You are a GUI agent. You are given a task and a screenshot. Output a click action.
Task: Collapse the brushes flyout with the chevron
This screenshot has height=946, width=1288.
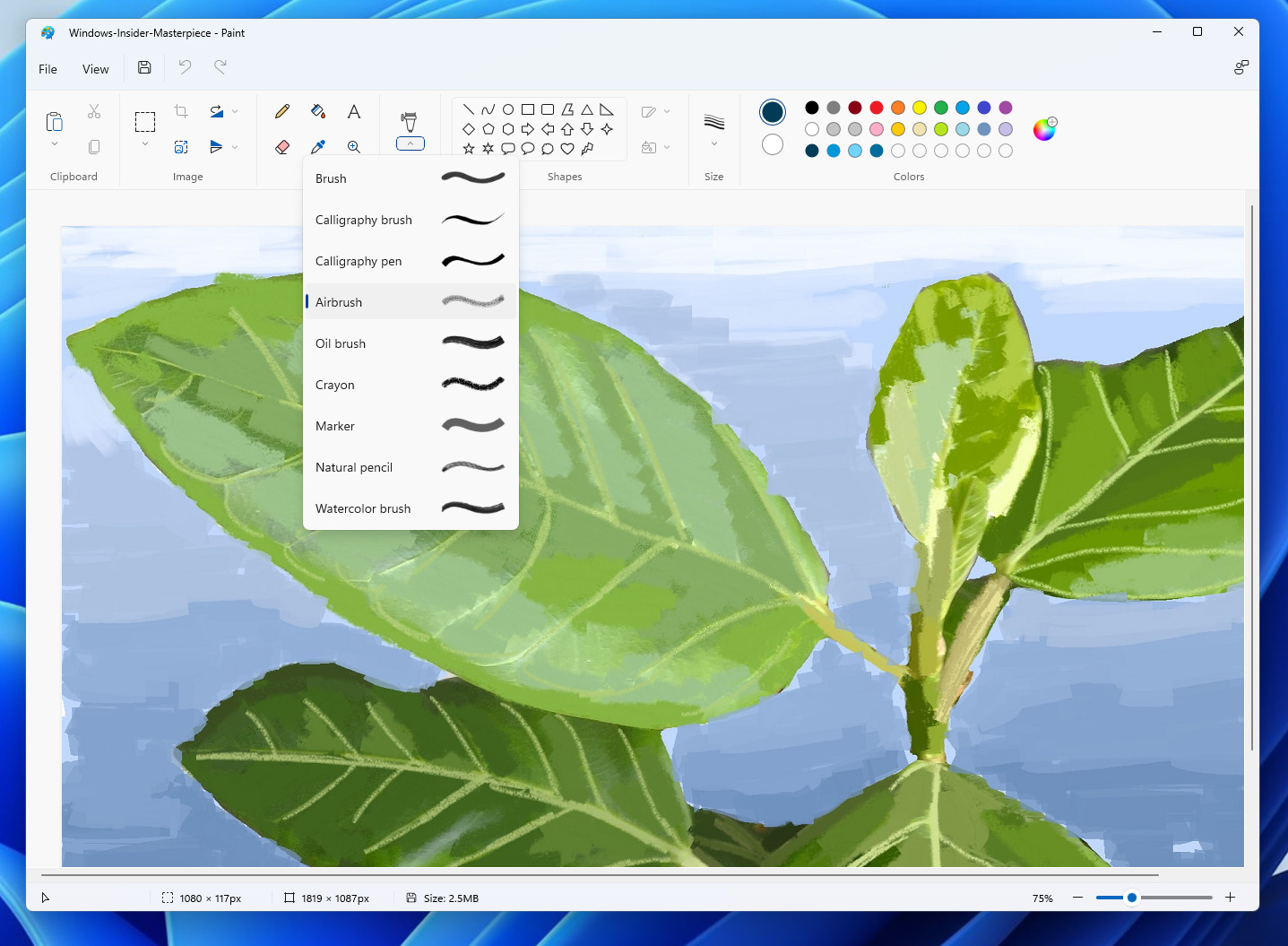coord(410,143)
